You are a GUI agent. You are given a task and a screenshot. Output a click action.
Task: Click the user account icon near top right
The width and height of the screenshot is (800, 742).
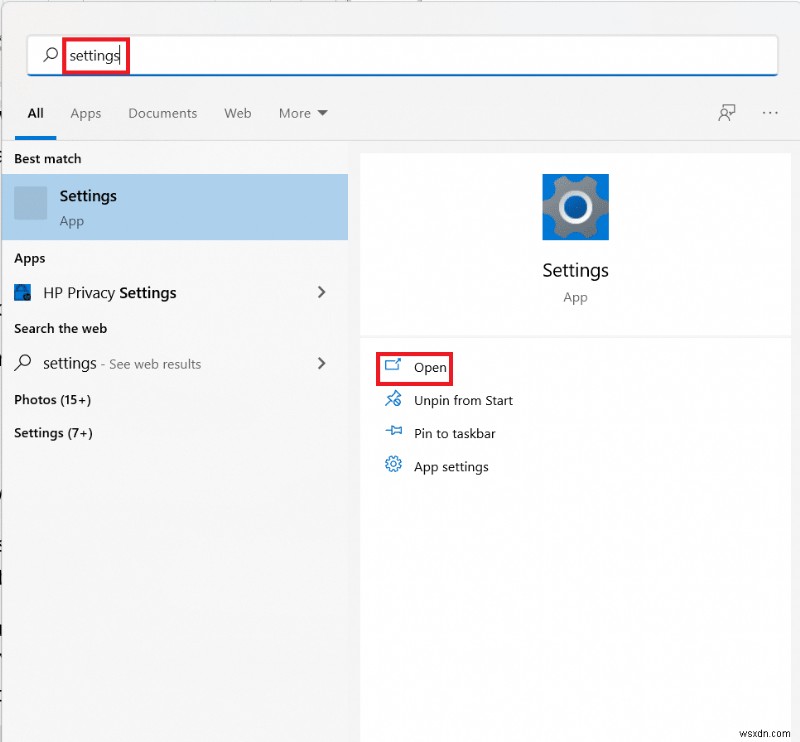727,113
